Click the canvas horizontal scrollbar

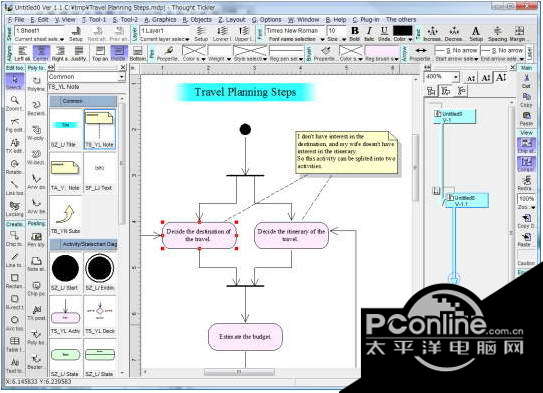click(x=239, y=372)
